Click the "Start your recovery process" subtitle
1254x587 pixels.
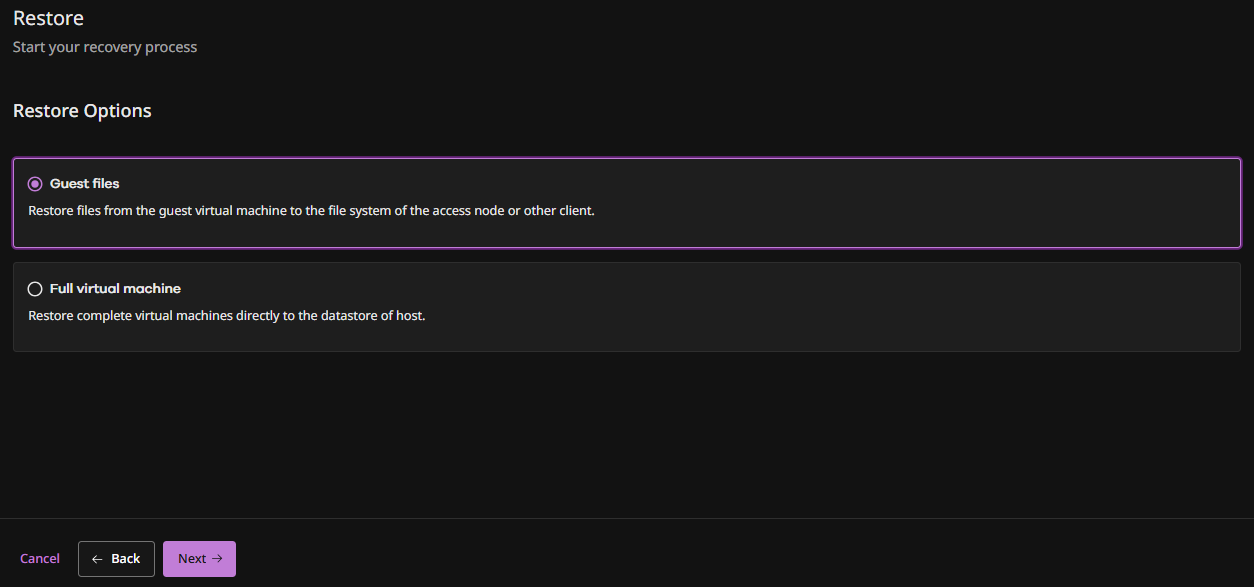tap(105, 47)
